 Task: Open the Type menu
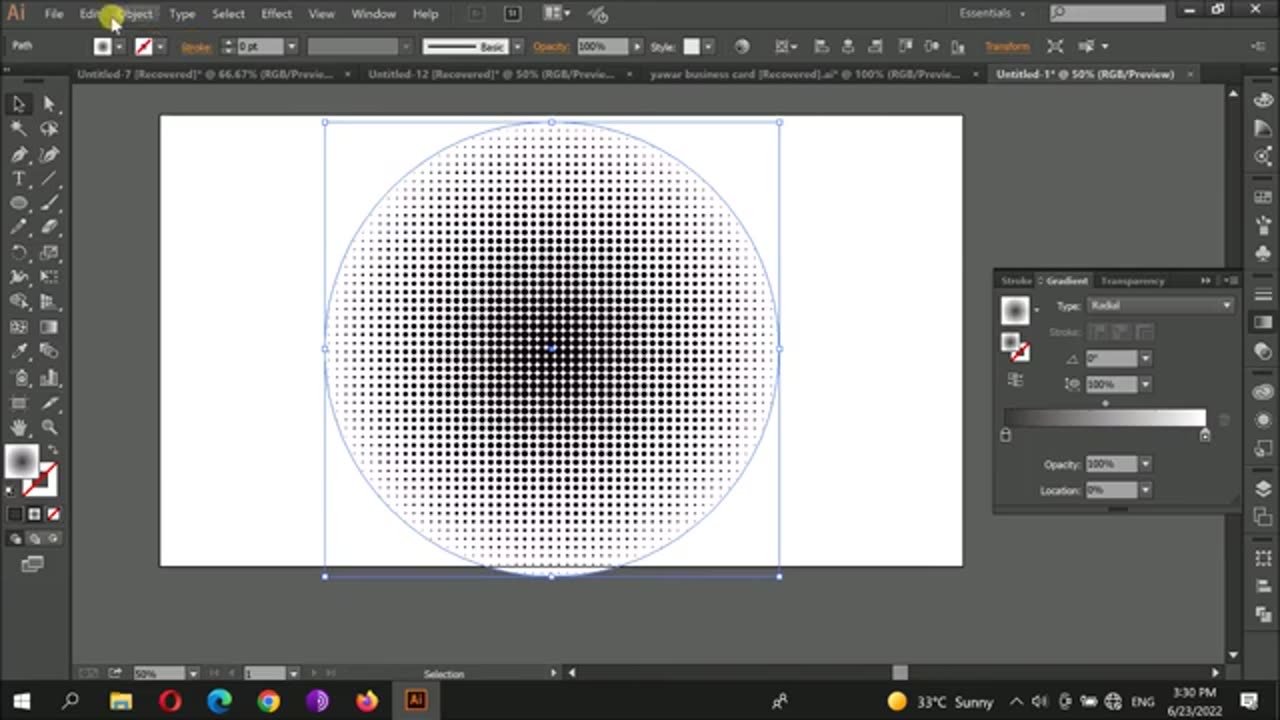pos(182,14)
